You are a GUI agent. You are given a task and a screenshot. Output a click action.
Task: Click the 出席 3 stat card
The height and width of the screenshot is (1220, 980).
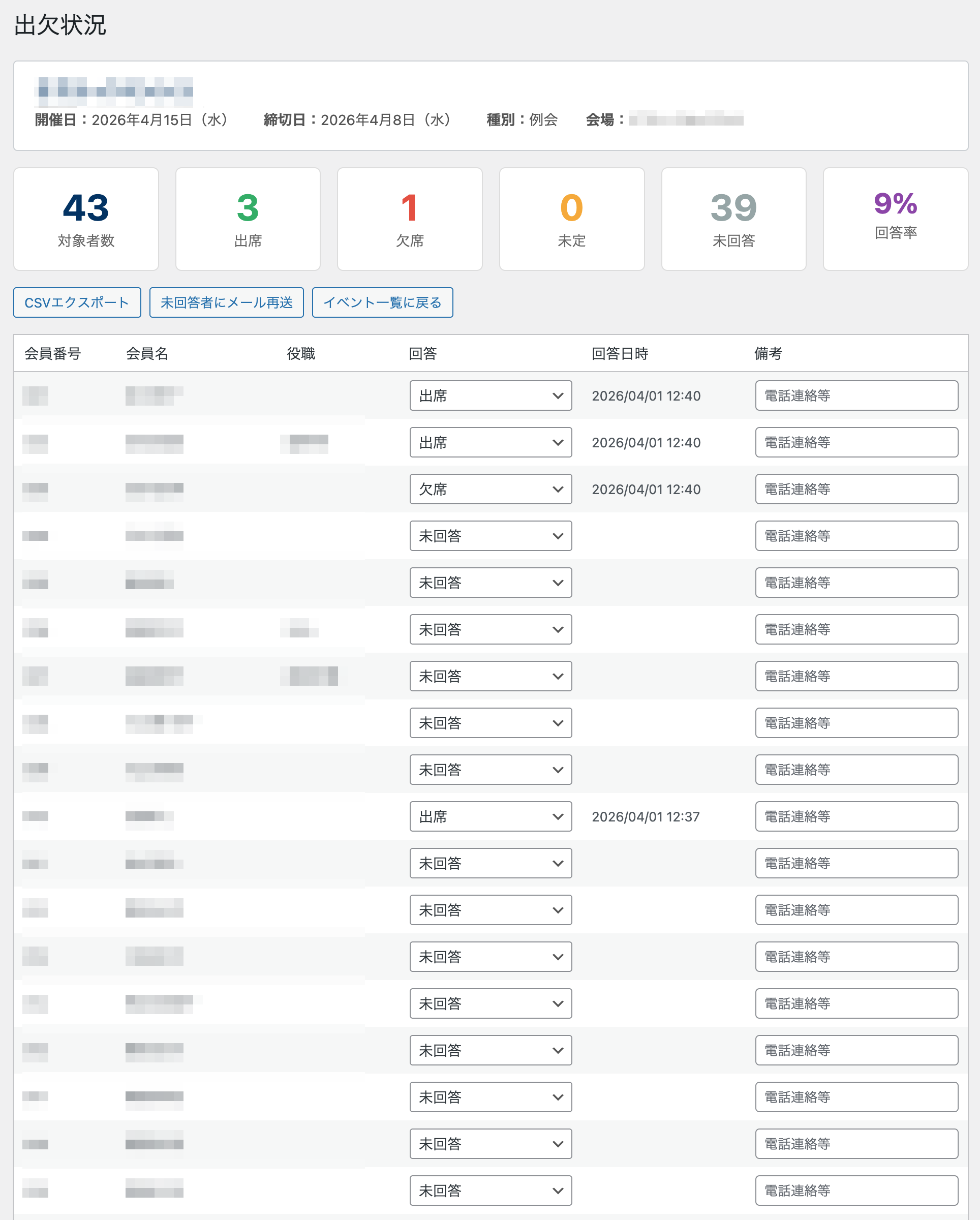coord(248,219)
